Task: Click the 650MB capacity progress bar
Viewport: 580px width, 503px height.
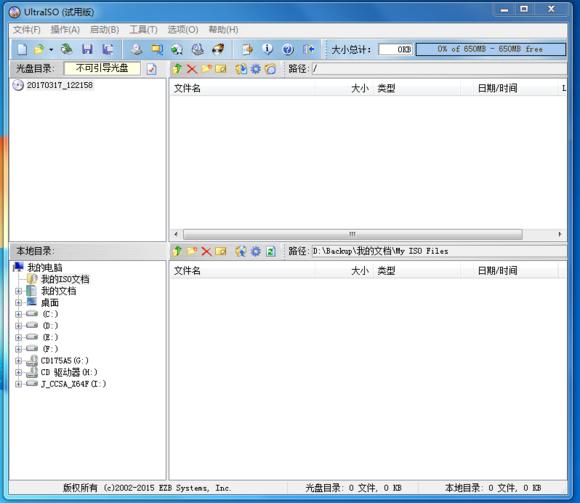Action: 490,49
